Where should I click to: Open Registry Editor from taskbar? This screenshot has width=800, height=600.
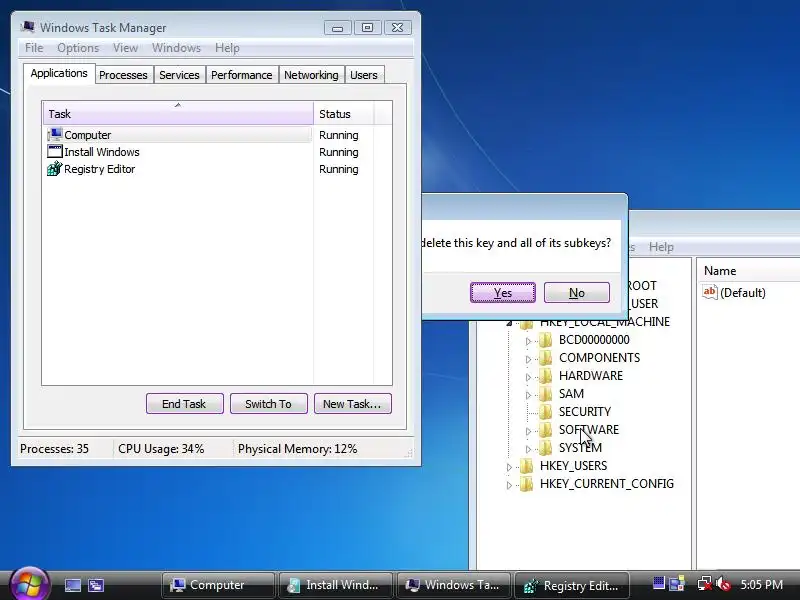click(571, 585)
